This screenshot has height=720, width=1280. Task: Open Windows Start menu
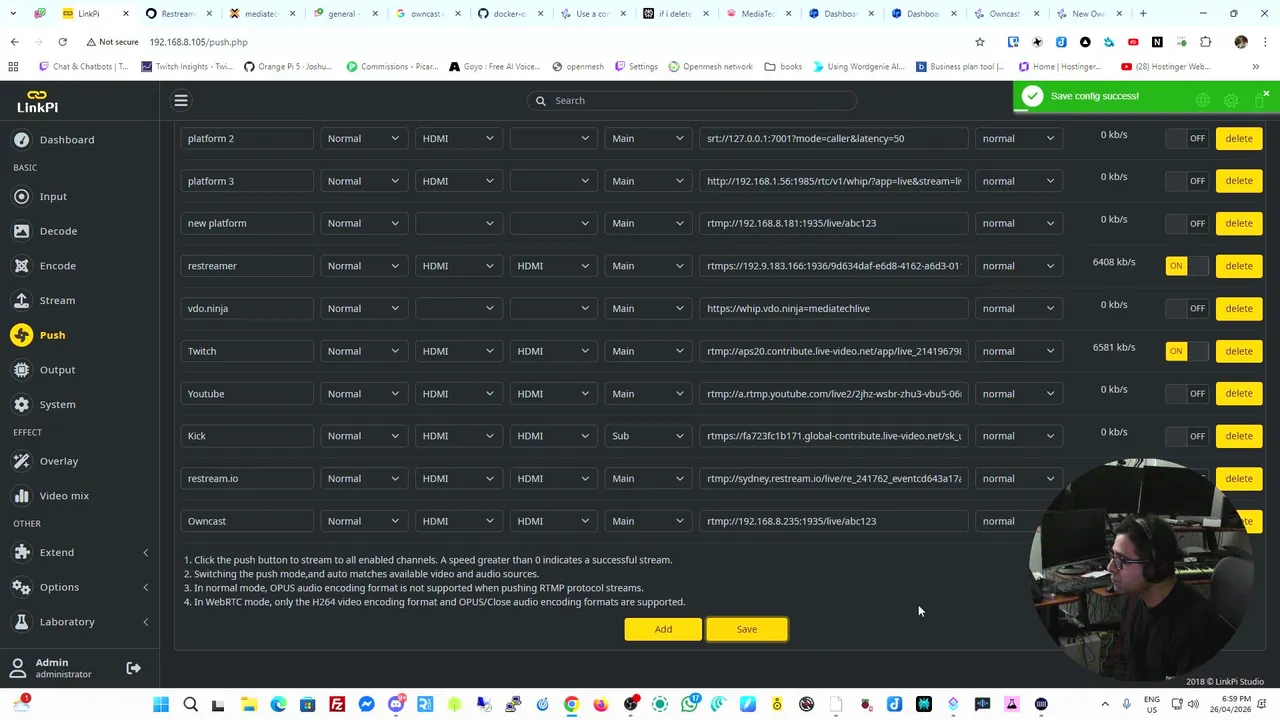(x=161, y=705)
